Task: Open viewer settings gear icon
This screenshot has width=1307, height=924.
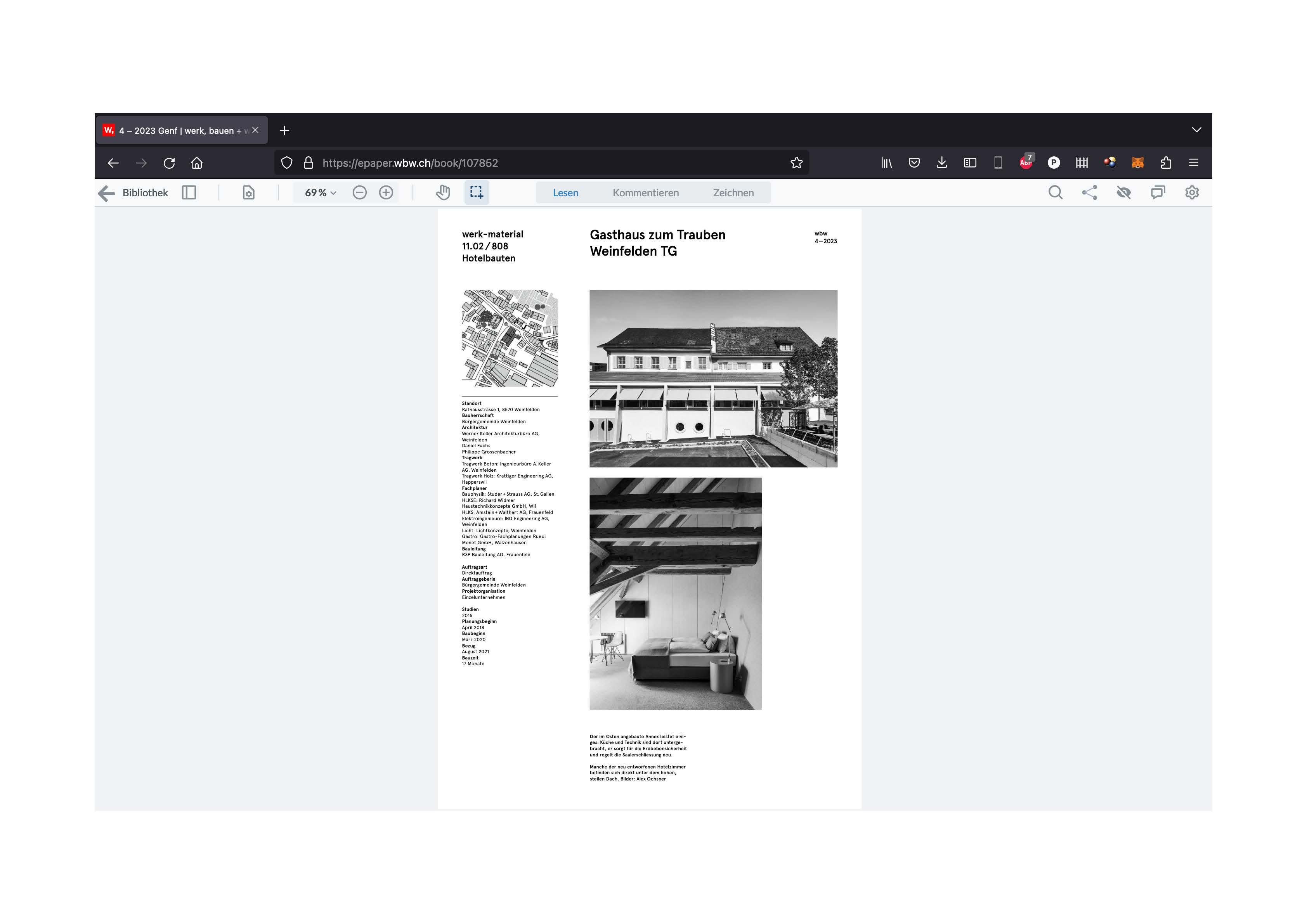Action: (x=1192, y=193)
